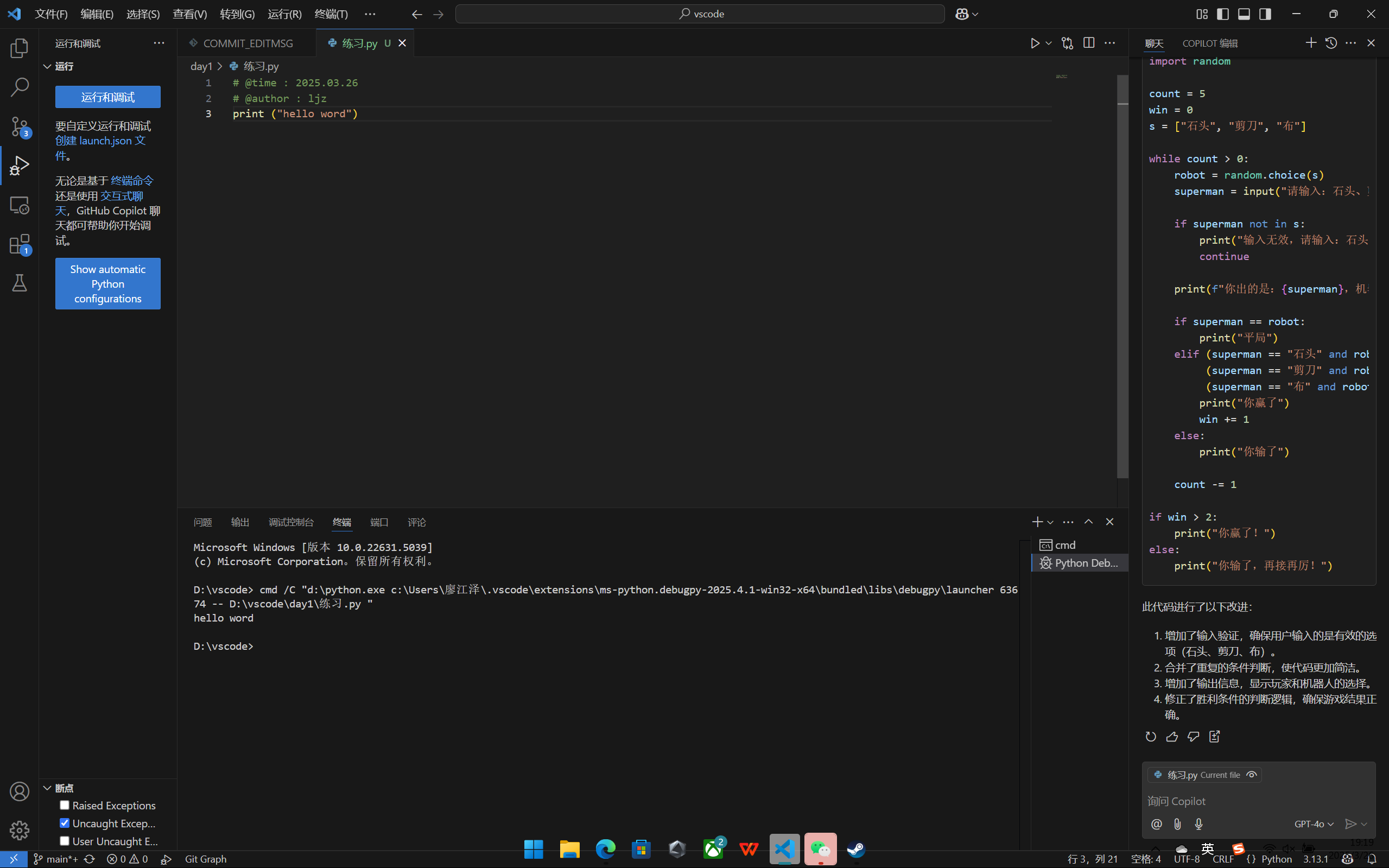Viewport: 1389px width, 868px height.
Task: Open Source Control view with 3 changes
Action: (19, 126)
